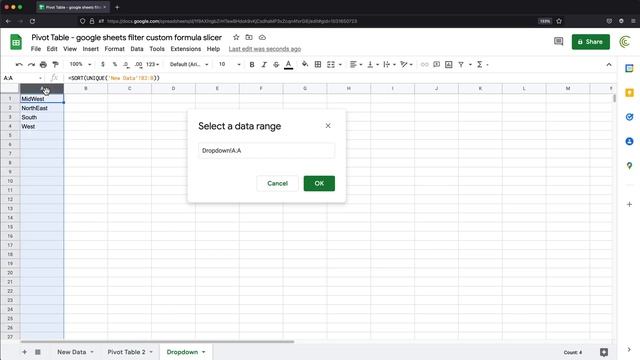
Task: Click the insert comment icon
Action: [437, 64]
